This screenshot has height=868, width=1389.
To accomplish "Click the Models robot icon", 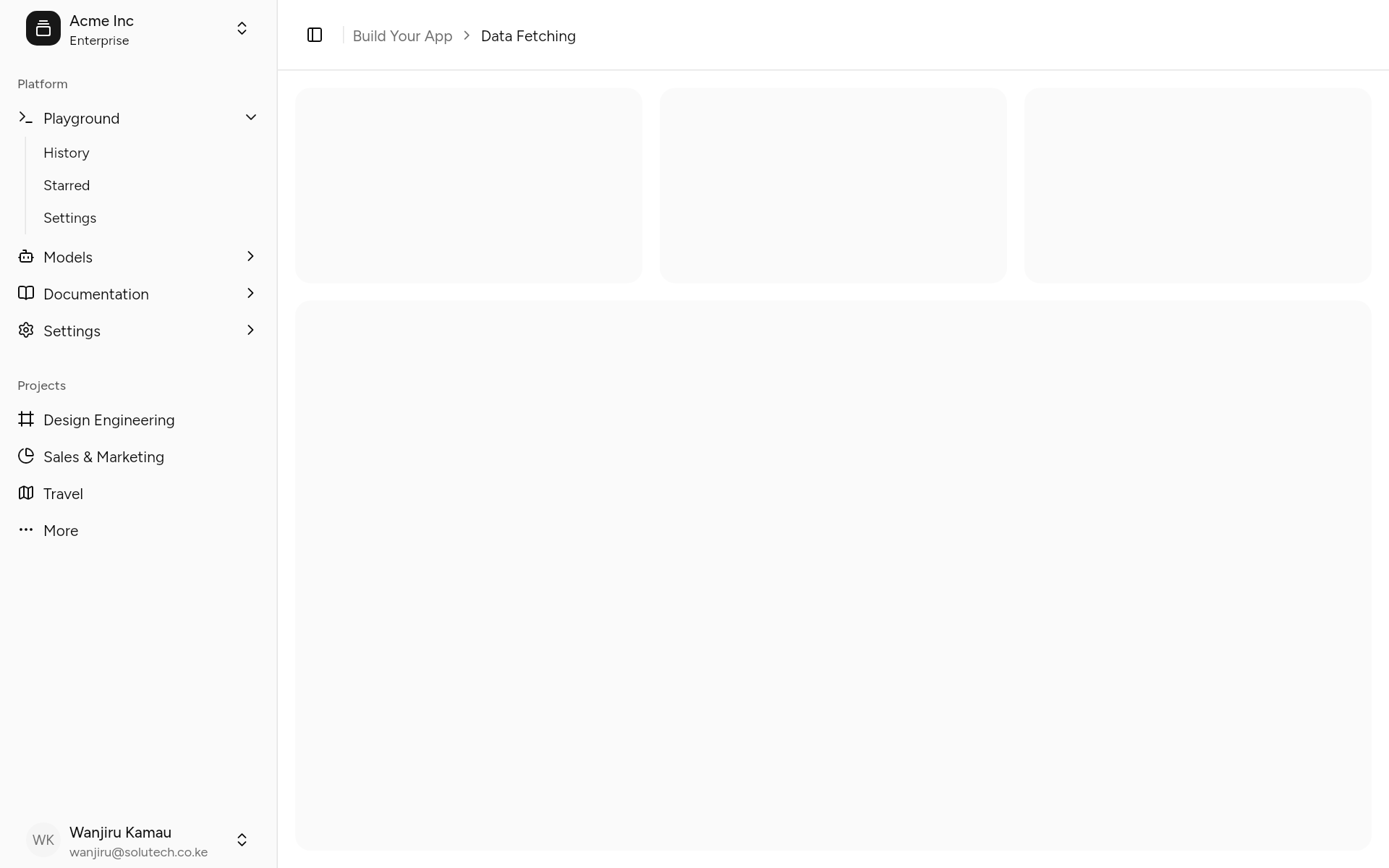I will (x=26, y=256).
